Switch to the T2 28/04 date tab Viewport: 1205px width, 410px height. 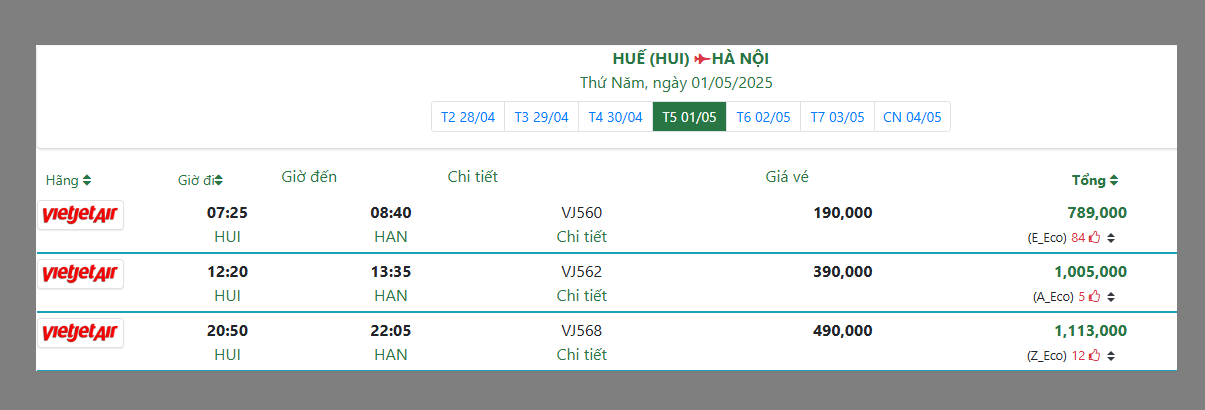tap(468, 117)
